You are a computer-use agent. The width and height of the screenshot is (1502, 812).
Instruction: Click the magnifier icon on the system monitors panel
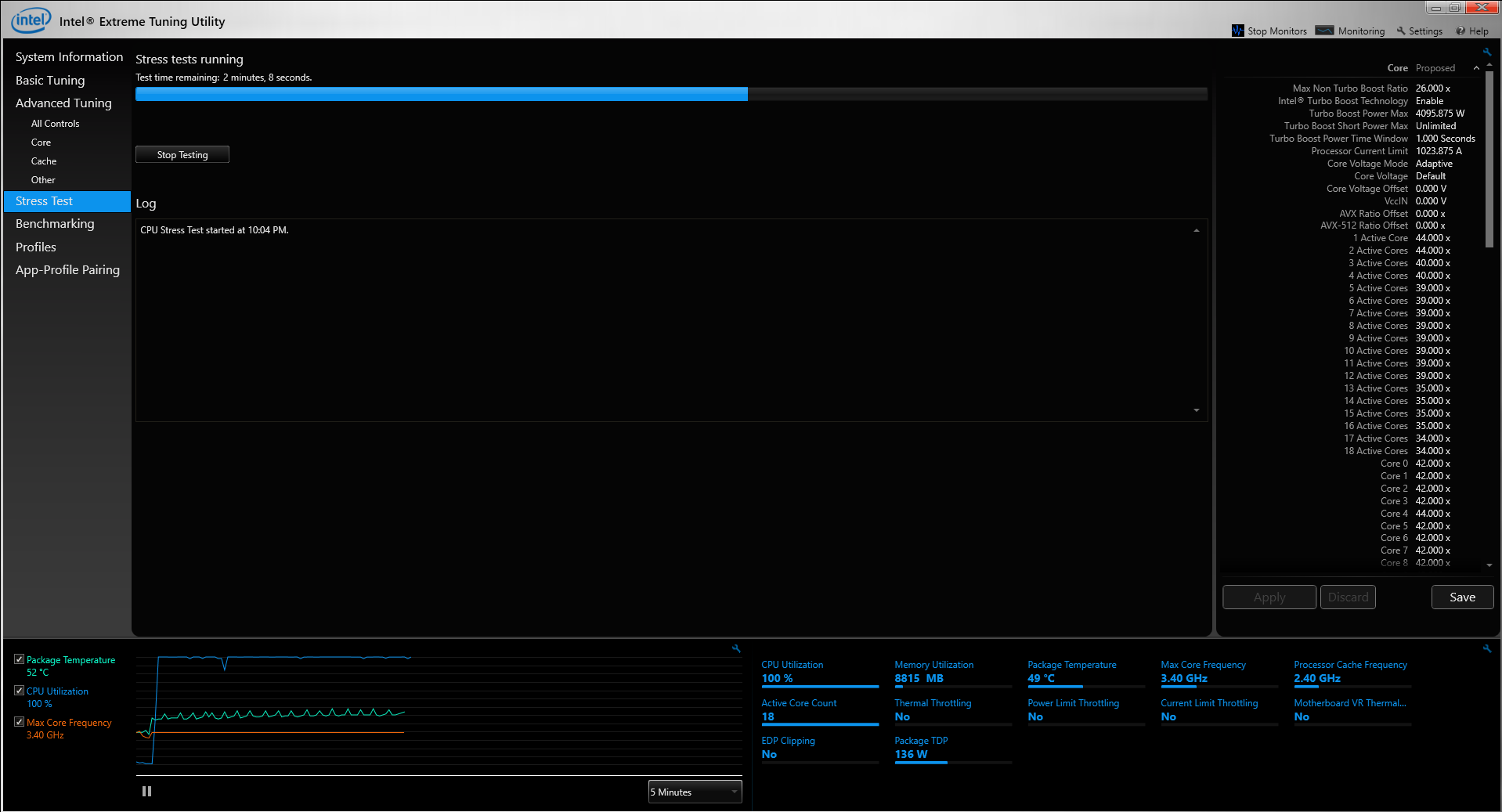click(1486, 648)
